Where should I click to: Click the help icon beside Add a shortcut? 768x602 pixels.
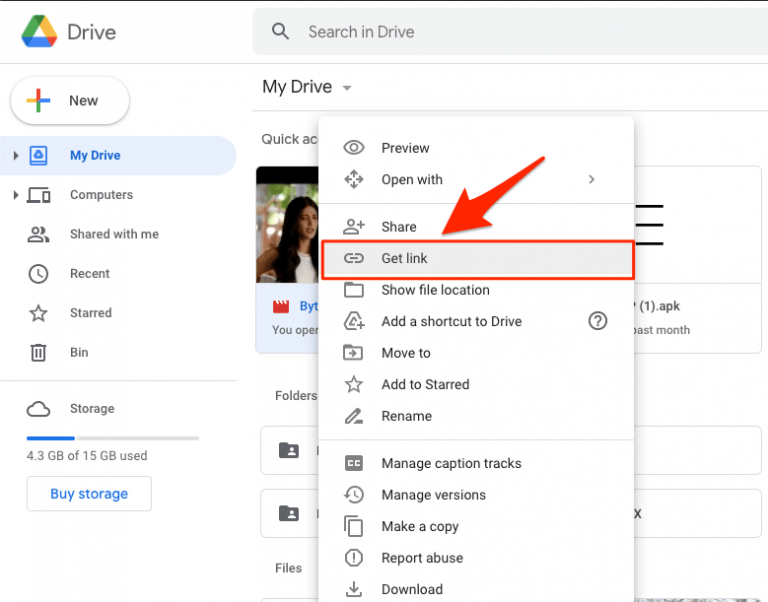[x=598, y=321]
